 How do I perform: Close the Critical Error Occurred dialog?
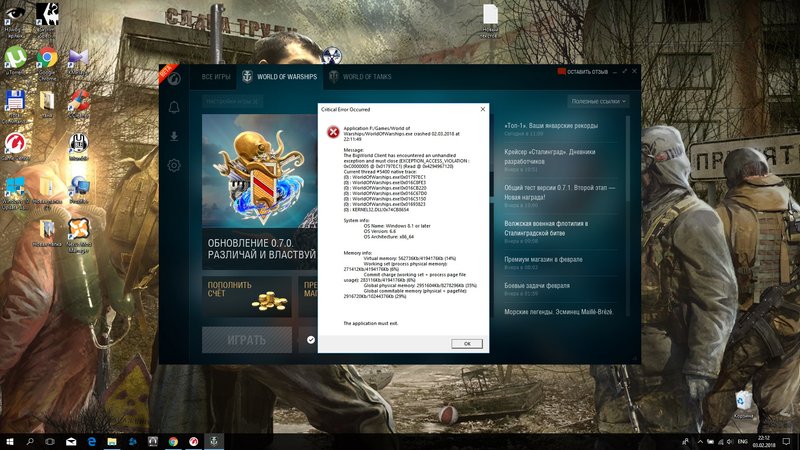pos(483,109)
